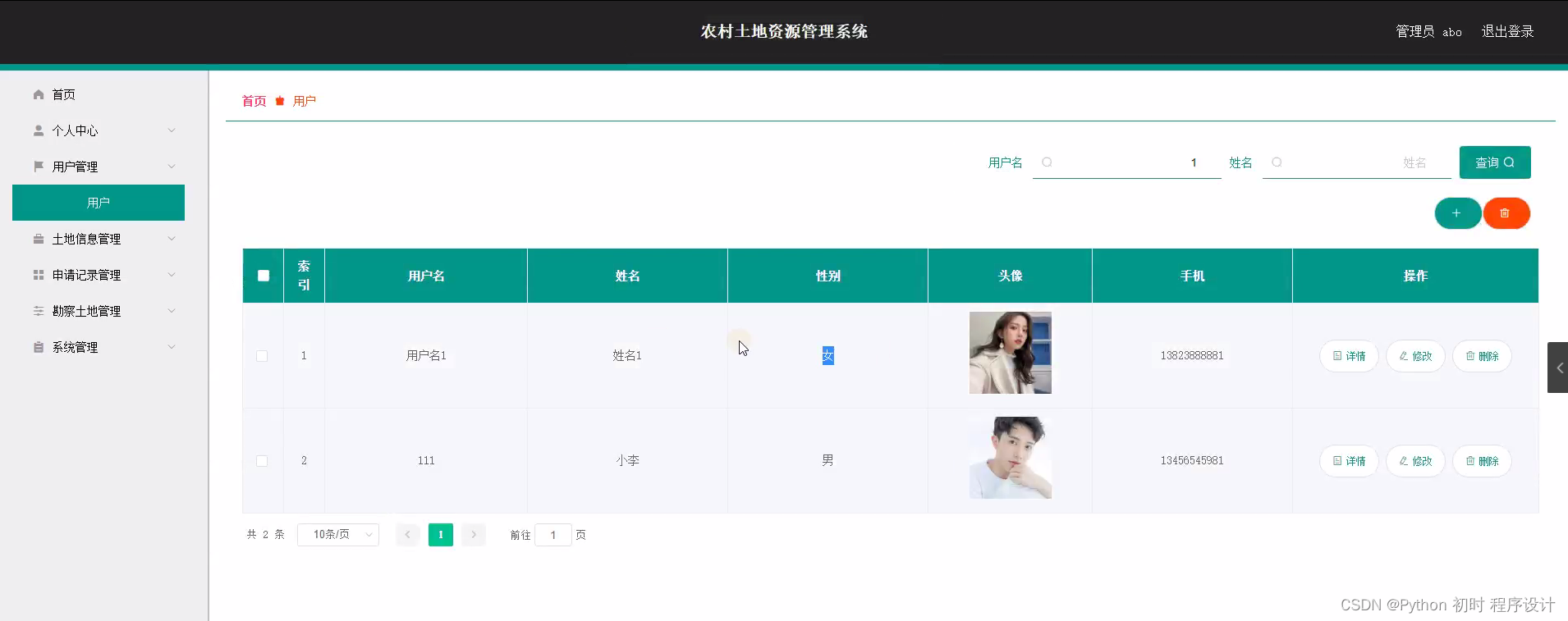The image size is (1568, 621).
Task: Click the 姓名 search input
Action: (x=1356, y=162)
